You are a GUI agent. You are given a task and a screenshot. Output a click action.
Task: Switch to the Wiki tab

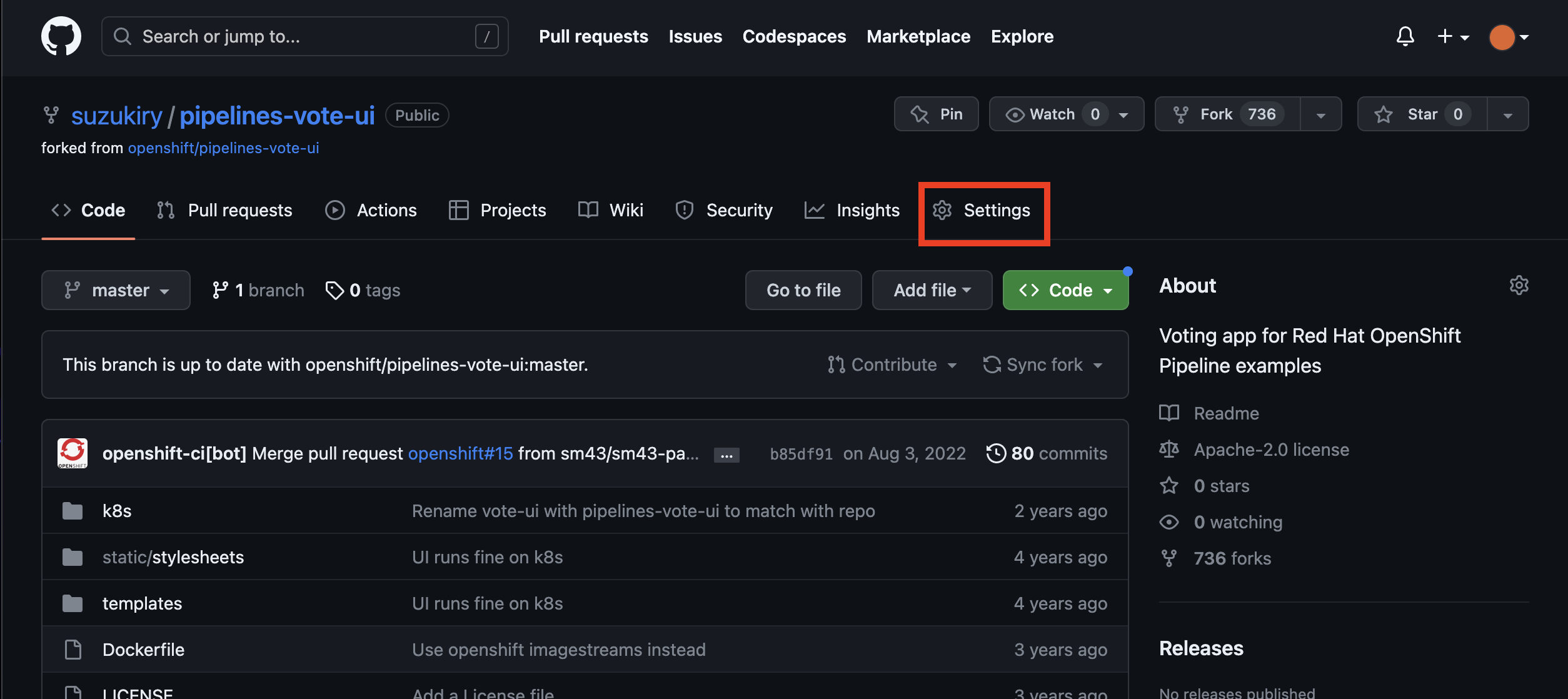tap(611, 210)
